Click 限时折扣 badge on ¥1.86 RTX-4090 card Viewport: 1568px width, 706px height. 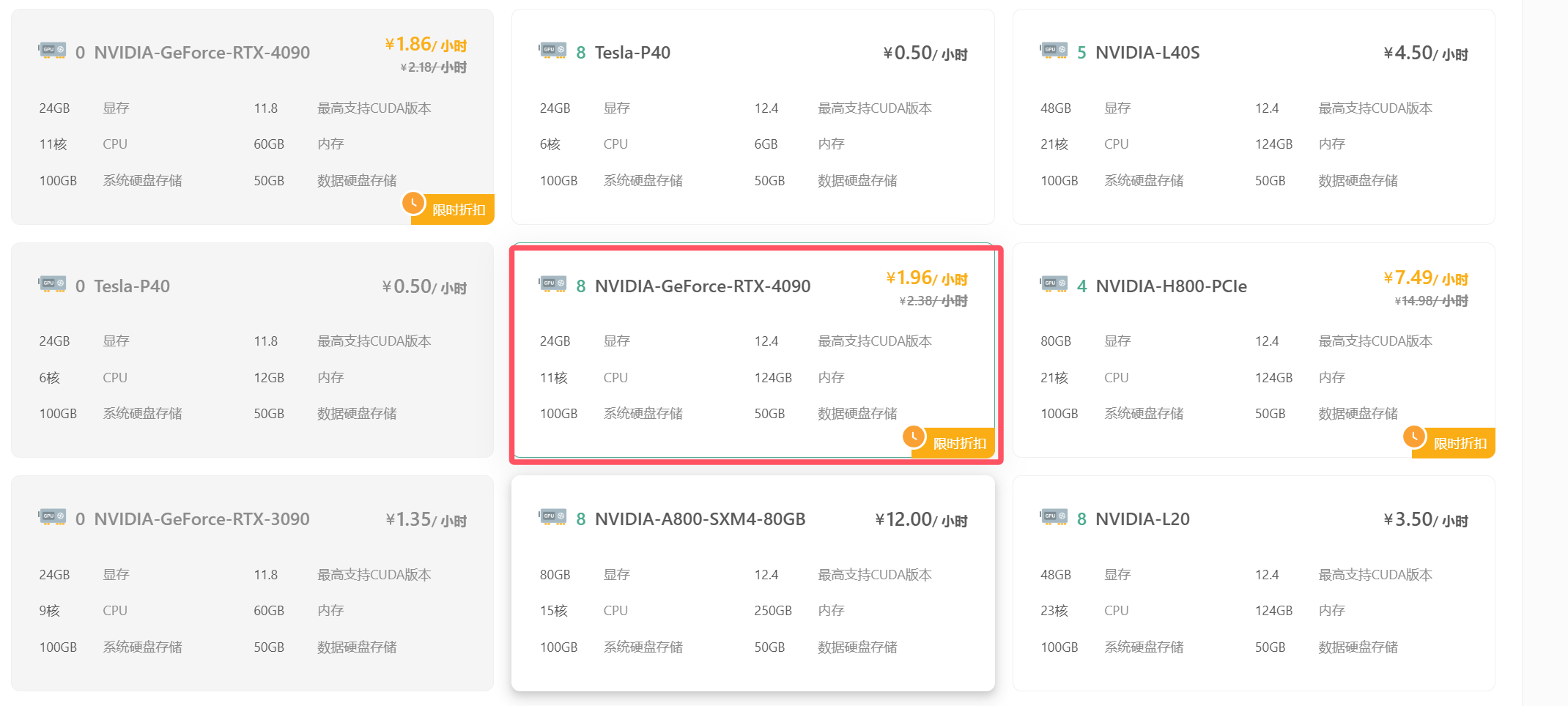453,209
